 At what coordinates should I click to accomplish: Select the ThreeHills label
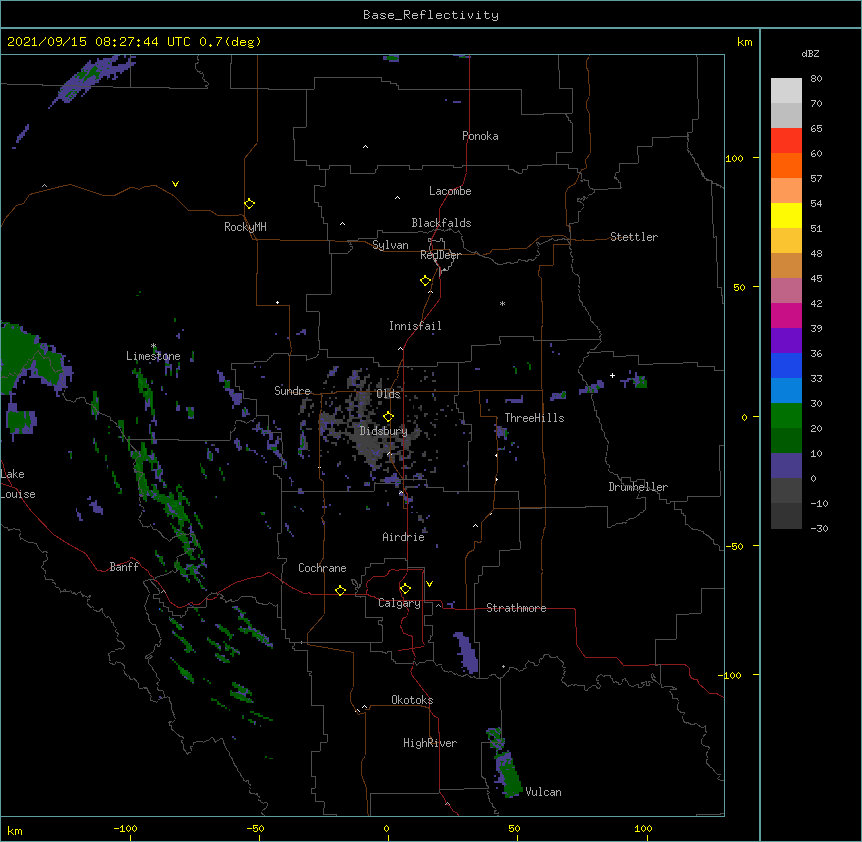click(534, 418)
